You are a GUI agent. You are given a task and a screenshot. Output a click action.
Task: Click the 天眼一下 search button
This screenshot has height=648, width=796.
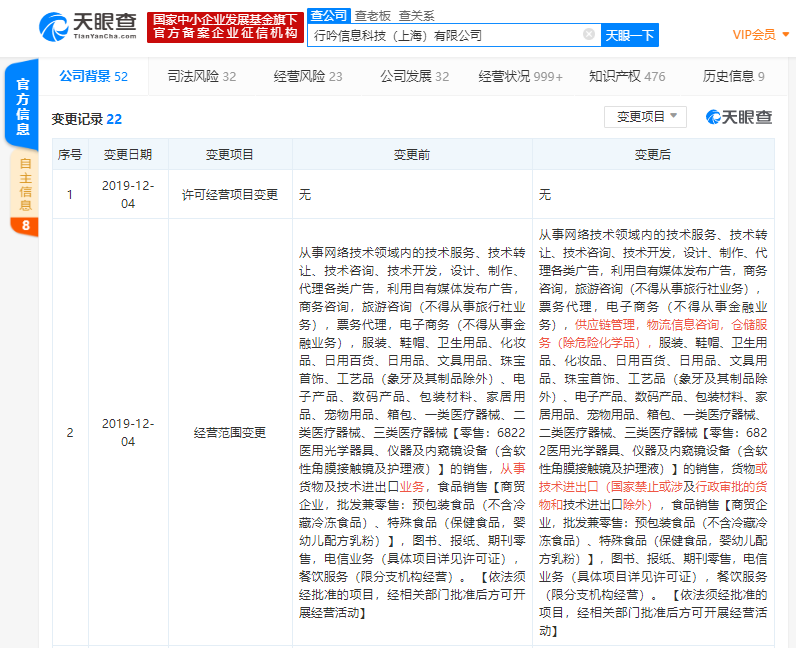629,35
